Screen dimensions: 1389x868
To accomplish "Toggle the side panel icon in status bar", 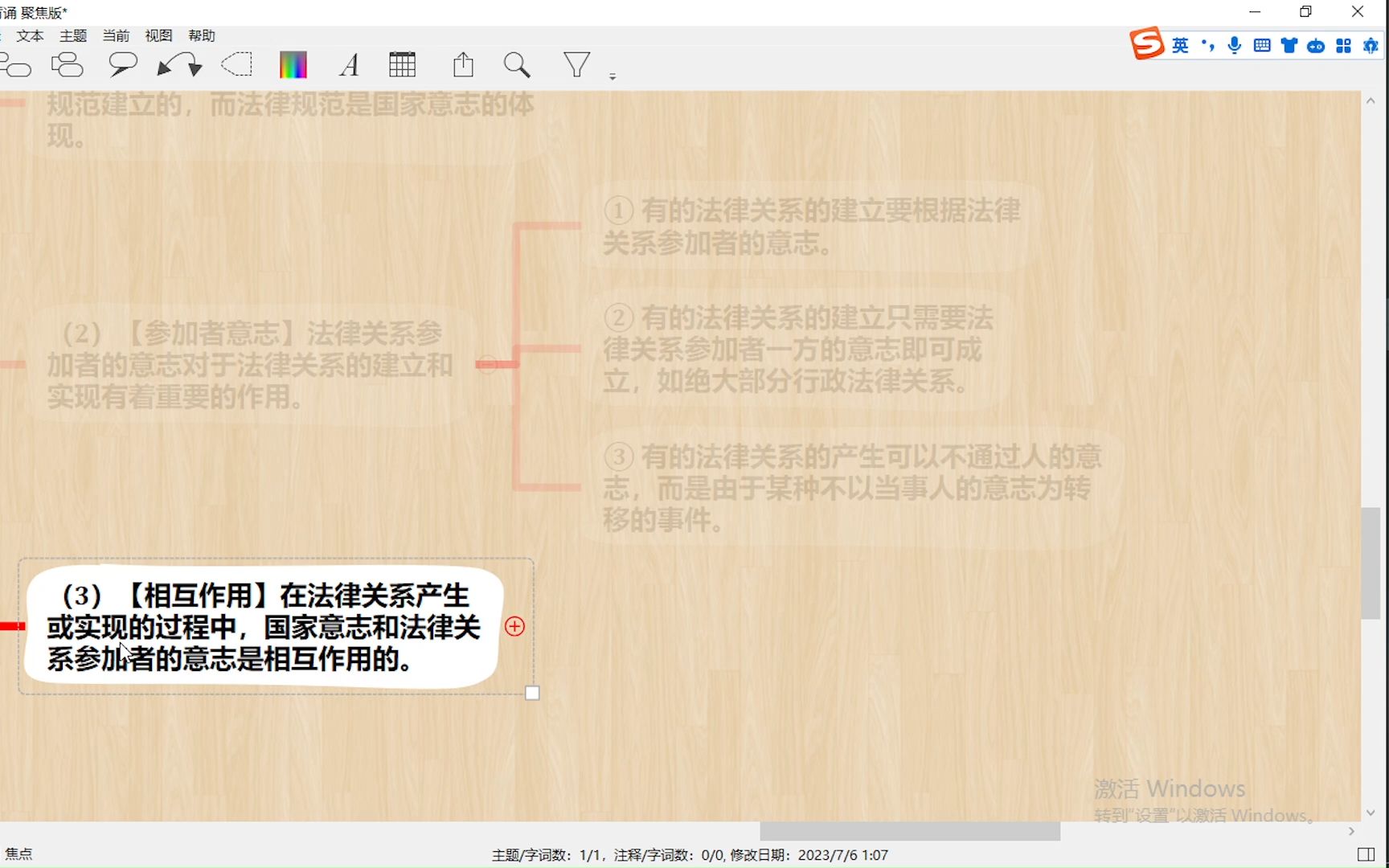I will 1366,854.
